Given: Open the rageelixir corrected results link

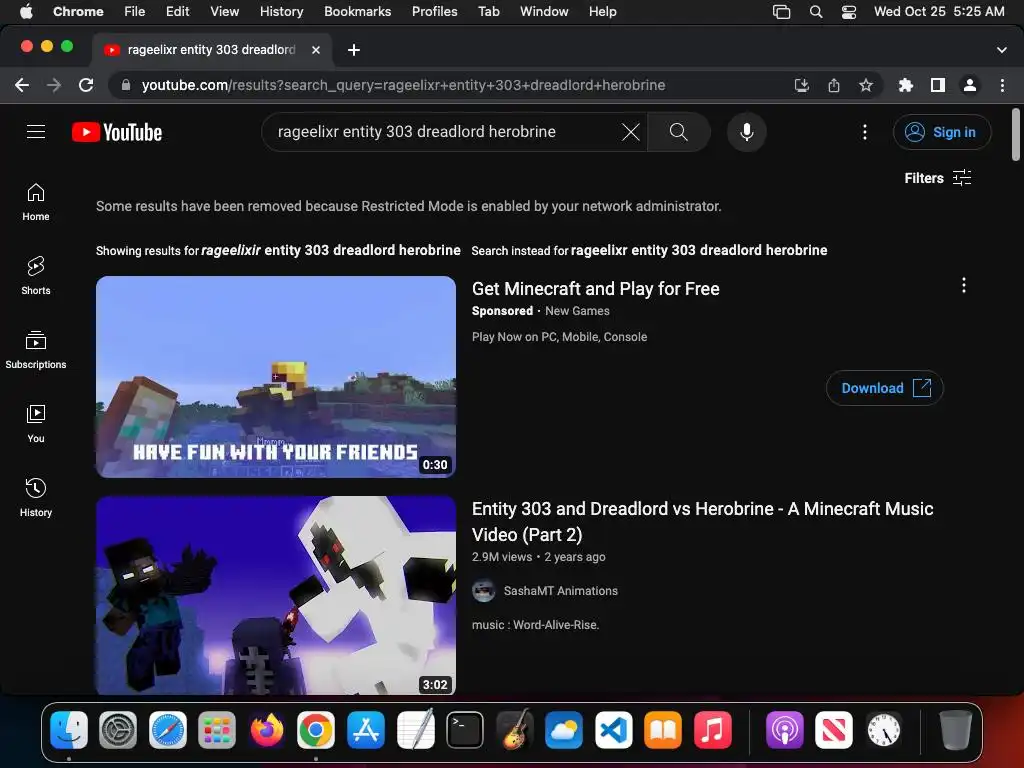Looking at the screenshot, I should tap(330, 250).
